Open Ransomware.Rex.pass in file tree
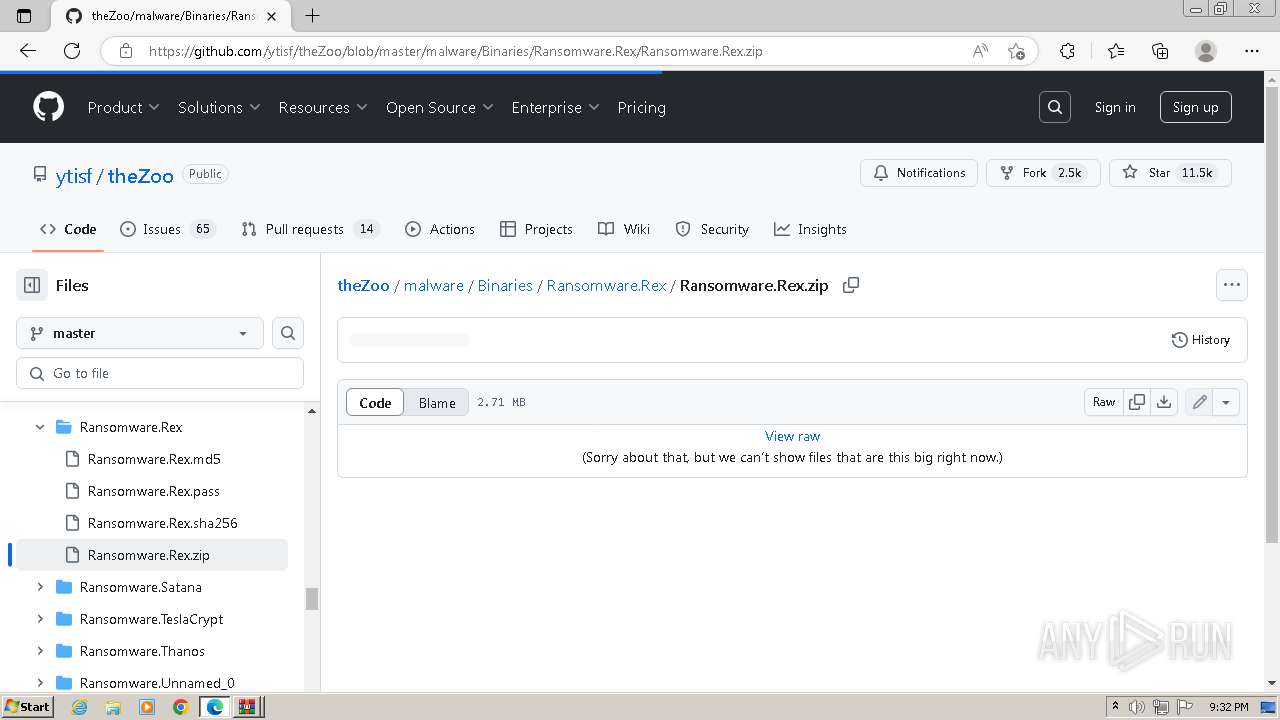Image resolution: width=1280 pixels, height=720 pixels. (x=154, y=491)
